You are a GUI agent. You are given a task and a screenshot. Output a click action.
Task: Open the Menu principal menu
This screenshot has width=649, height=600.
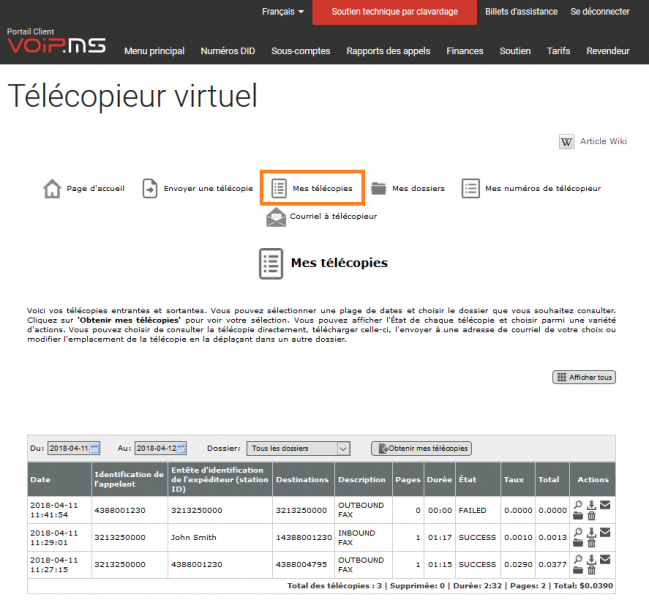[154, 51]
